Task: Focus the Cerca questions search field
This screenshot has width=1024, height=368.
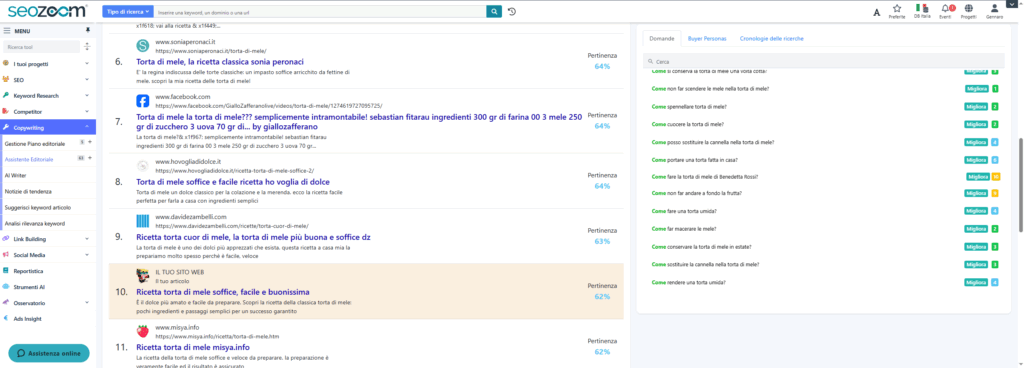Action: (824, 61)
